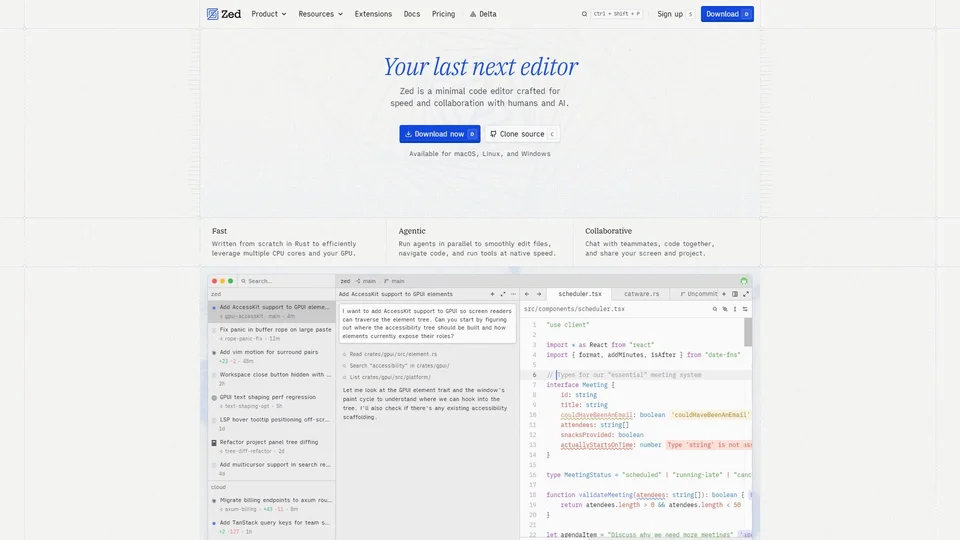Open the 'Workspace close button hidden' thread
This screenshot has height=540, width=960.
pyautogui.click(x=272, y=379)
